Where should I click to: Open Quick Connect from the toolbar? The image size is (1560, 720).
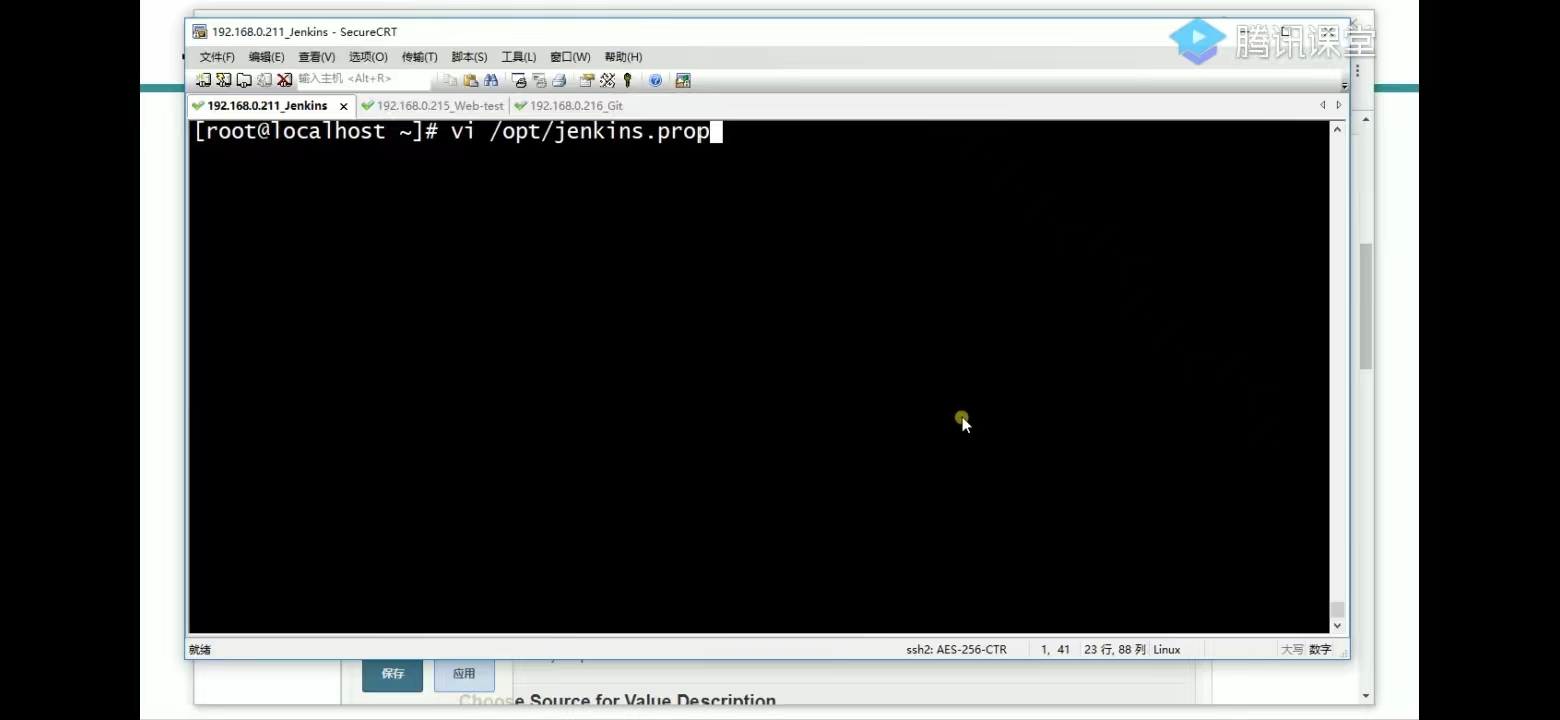[x=224, y=80]
